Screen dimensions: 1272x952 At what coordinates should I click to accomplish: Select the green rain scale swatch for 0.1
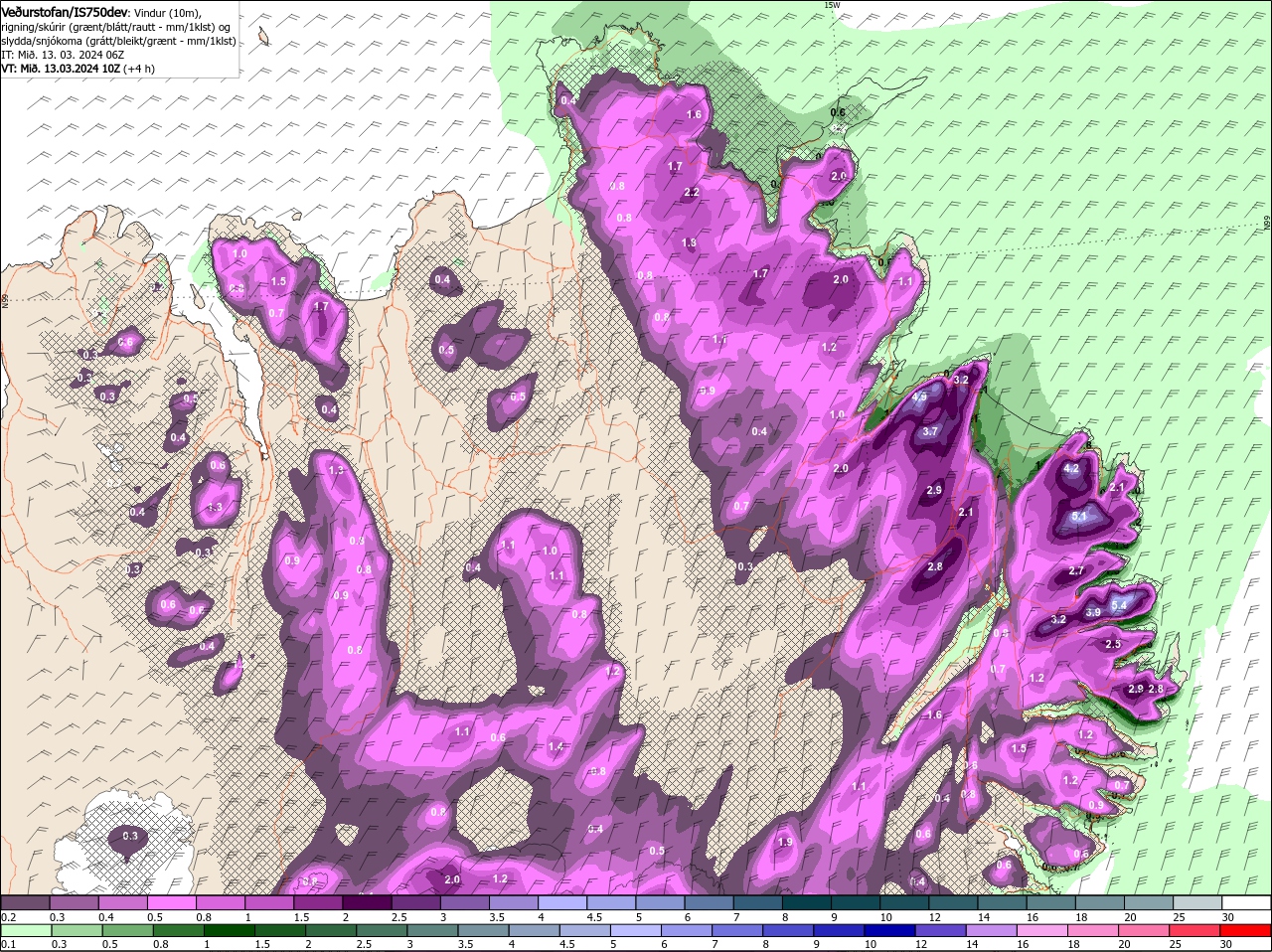point(27,930)
